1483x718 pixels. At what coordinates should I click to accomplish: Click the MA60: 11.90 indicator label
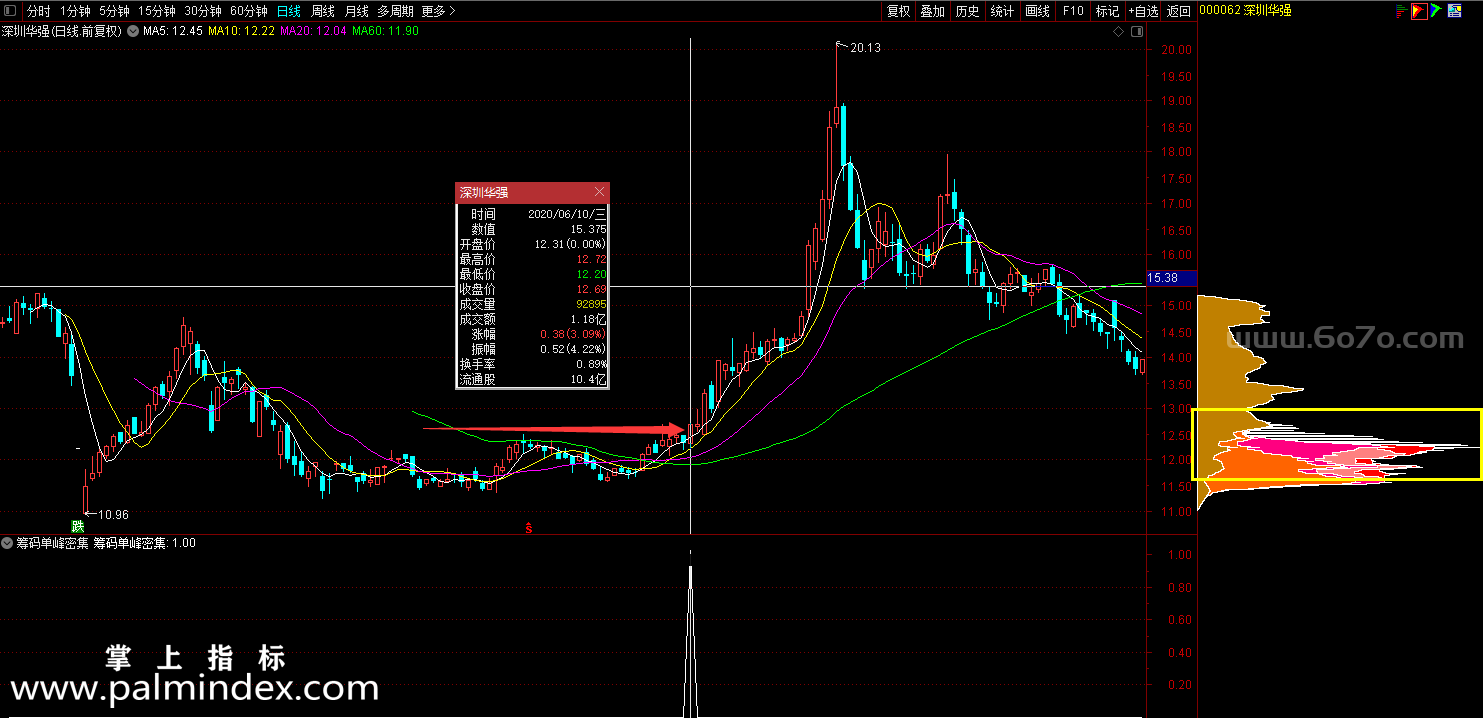[x=385, y=31]
